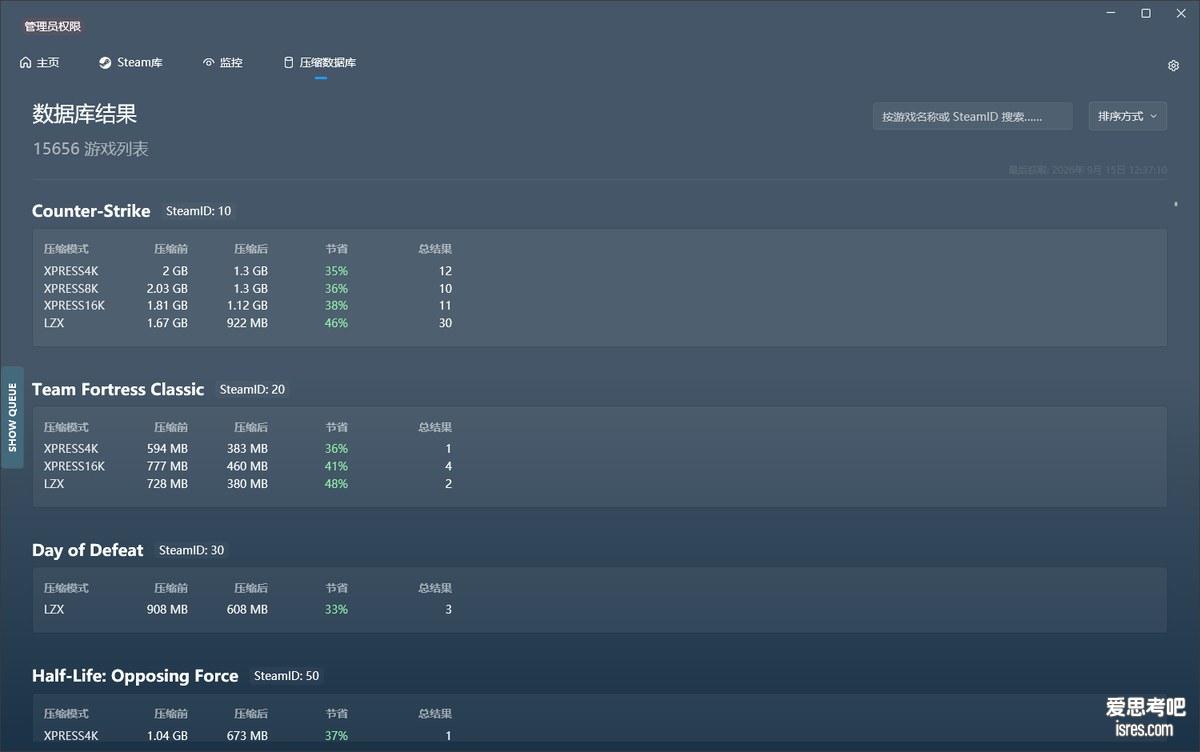Screen dimensions: 1200x752
Task: Click the database icon beside 压缩数据库
Action: click(289, 62)
